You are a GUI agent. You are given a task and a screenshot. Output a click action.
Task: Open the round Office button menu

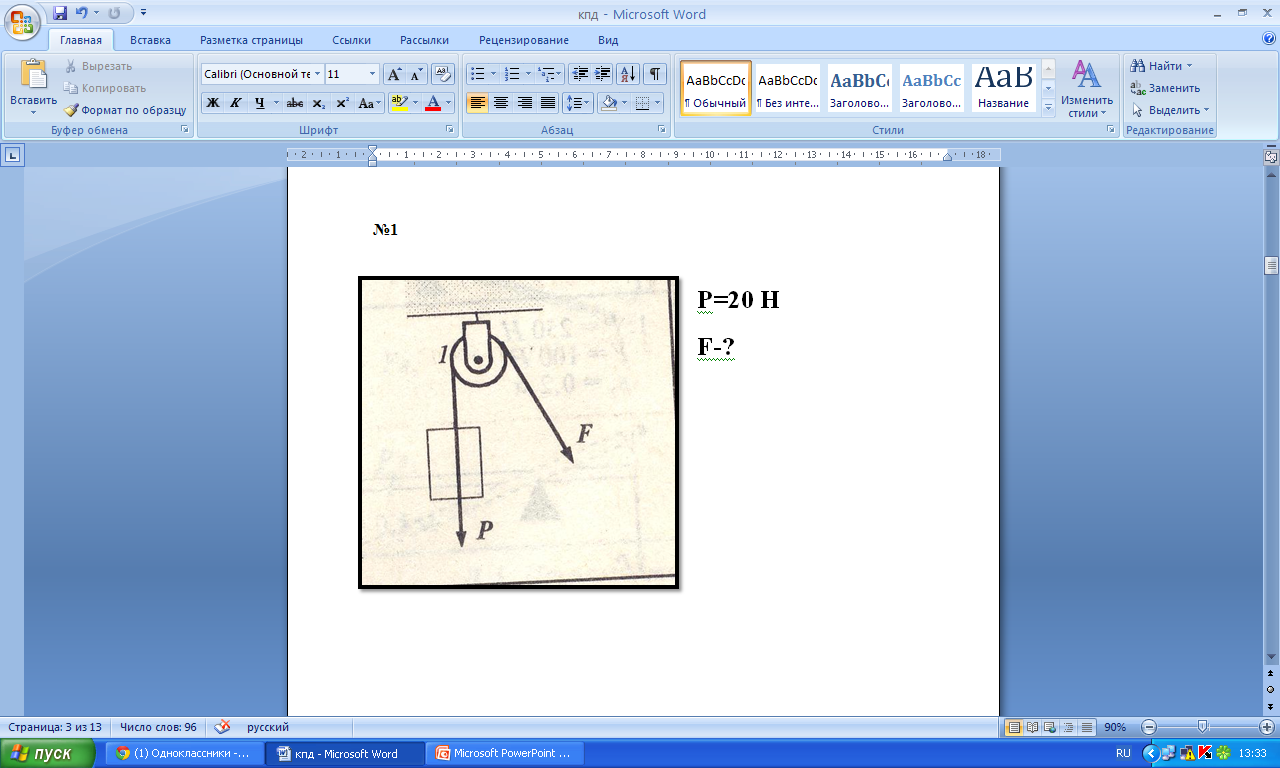[24, 21]
